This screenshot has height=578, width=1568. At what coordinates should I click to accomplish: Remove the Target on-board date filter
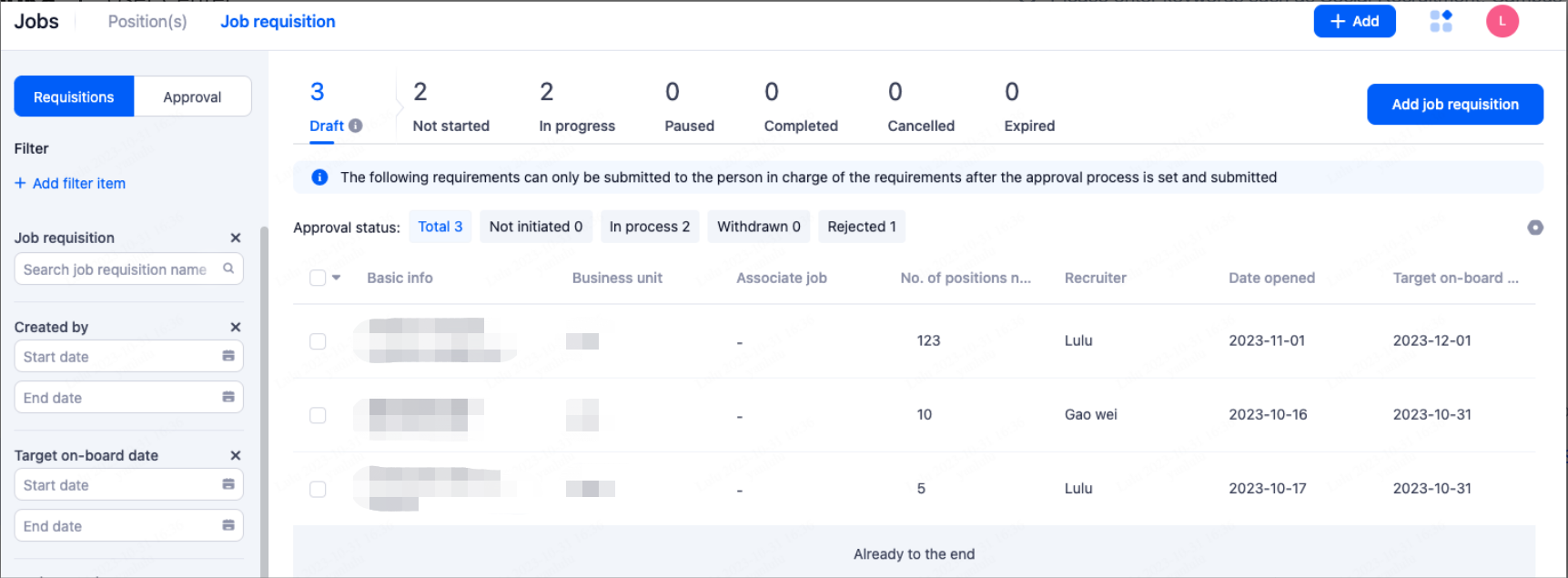click(236, 455)
